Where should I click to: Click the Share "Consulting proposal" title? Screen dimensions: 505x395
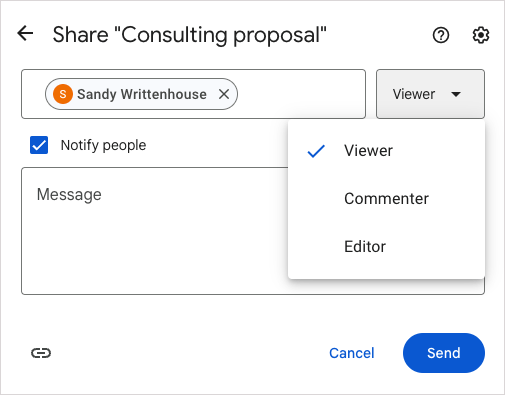(190, 35)
